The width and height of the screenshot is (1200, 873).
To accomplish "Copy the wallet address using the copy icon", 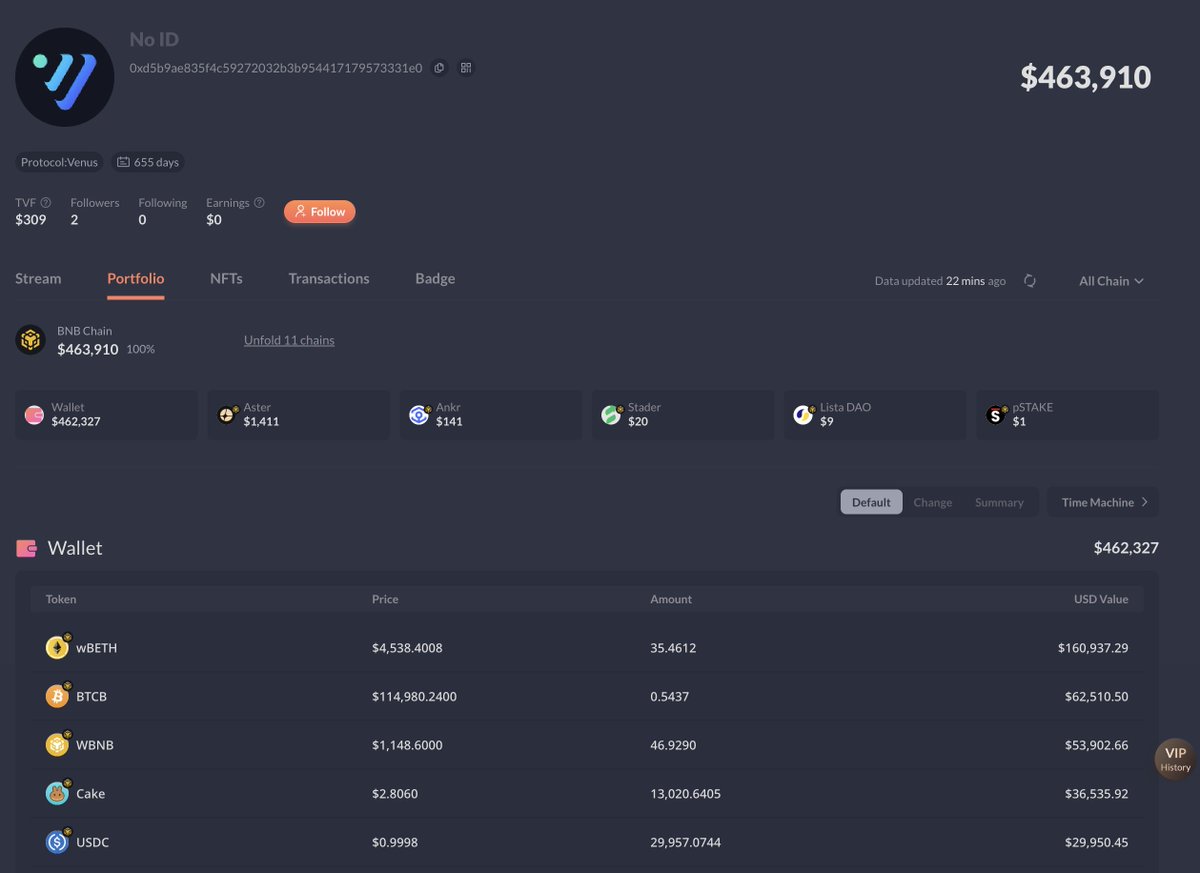I will point(439,68).
